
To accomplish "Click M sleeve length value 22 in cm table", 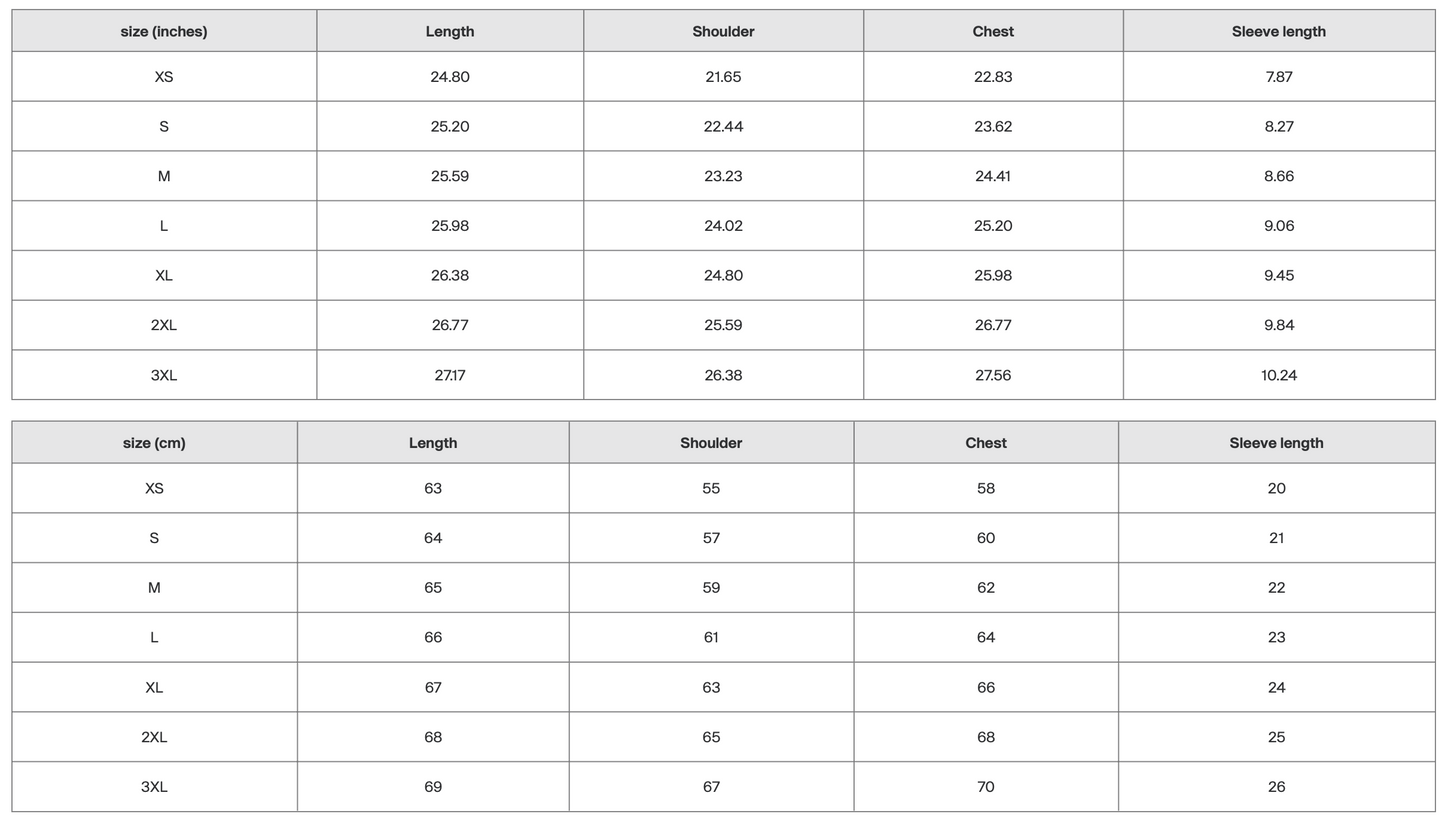I will [1276, 588].
